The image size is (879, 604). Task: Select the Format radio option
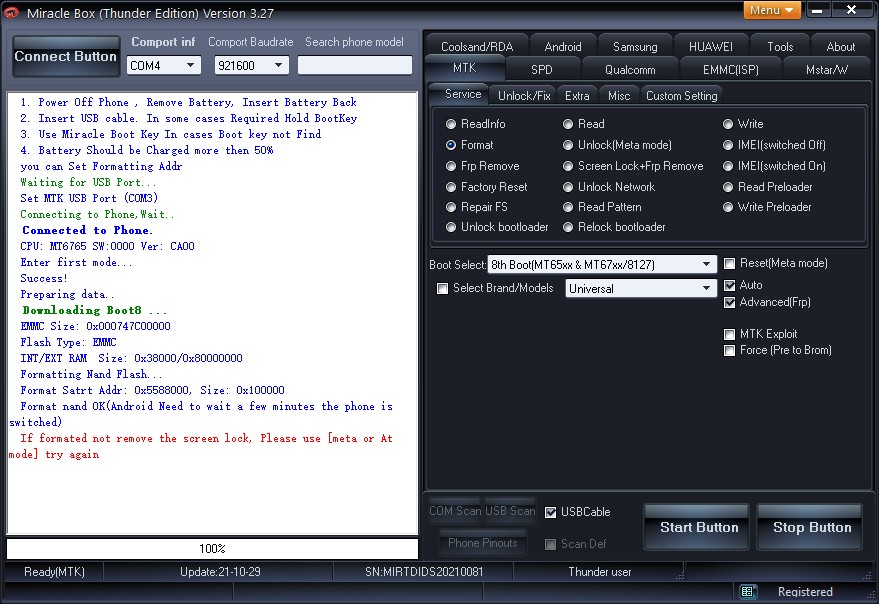[470, 145]
